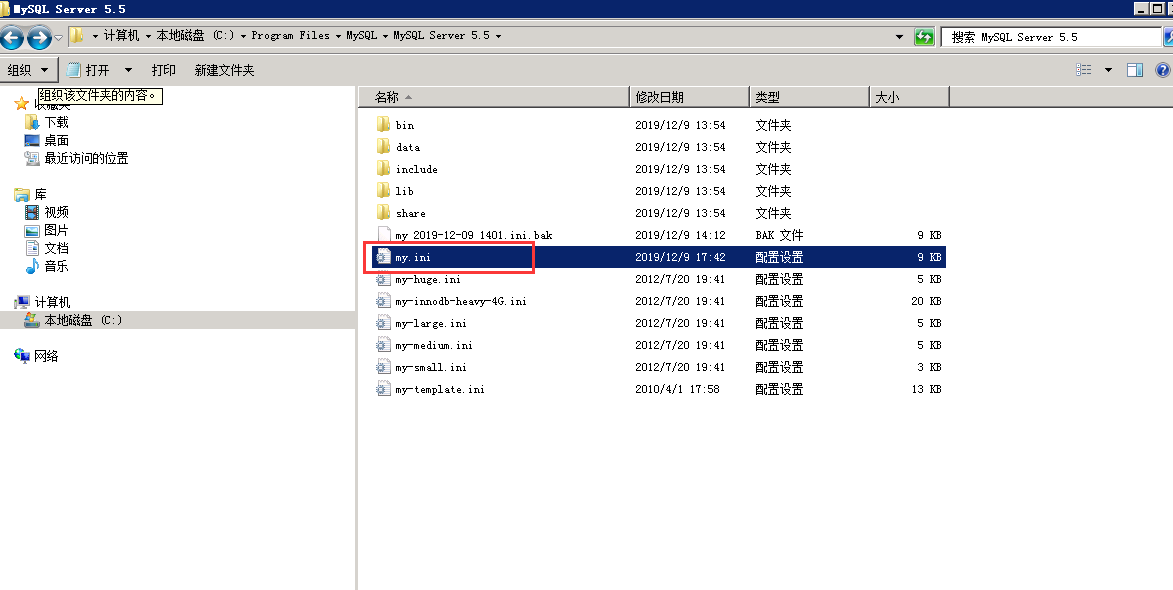Go back with the Back arrow button
The image size is (1173, 590).
[12, 36]
